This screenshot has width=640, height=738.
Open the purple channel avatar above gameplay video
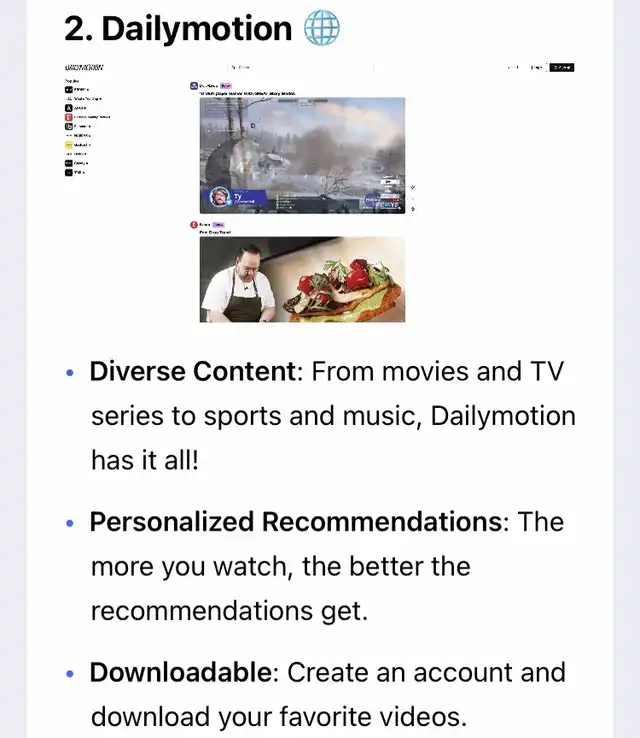193,86
